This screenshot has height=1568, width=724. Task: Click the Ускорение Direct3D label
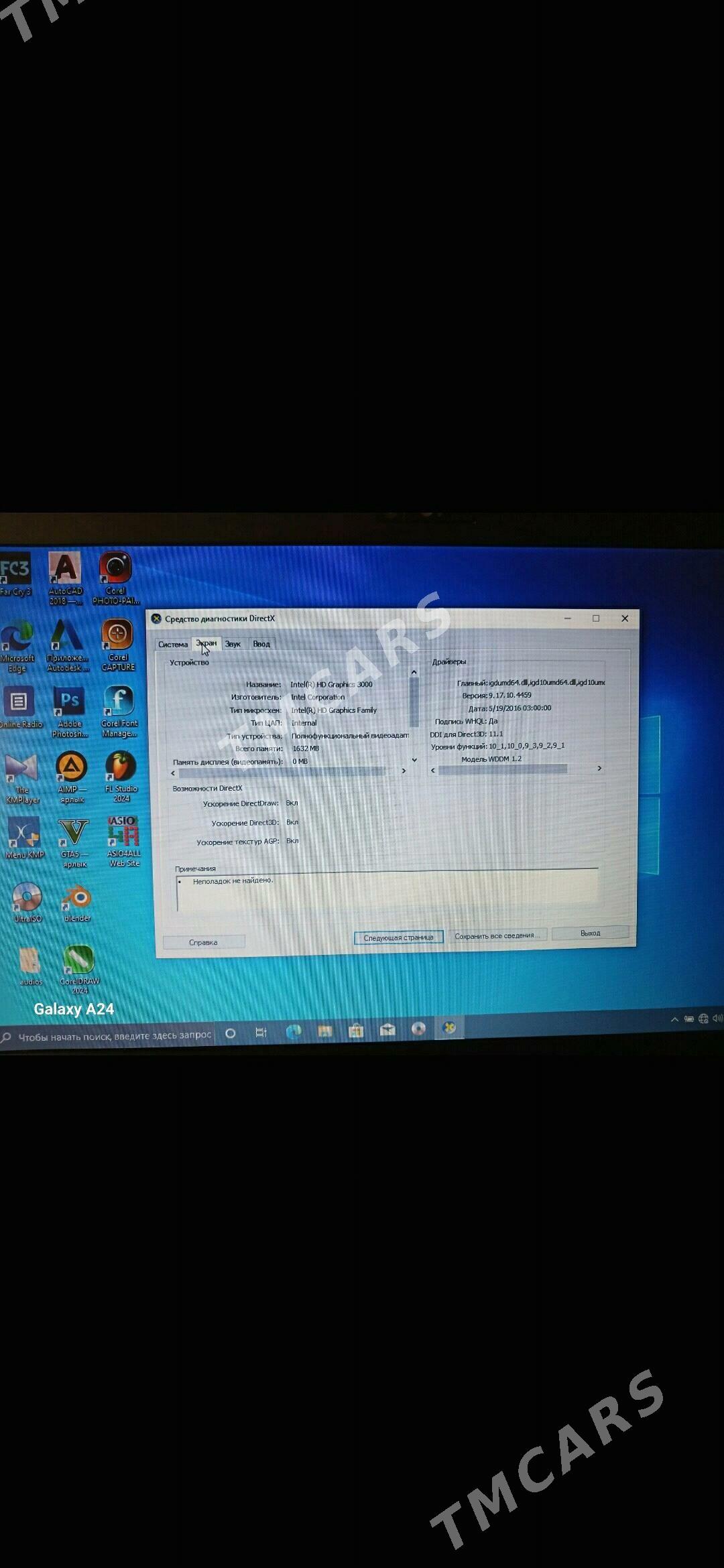[245, 823]
